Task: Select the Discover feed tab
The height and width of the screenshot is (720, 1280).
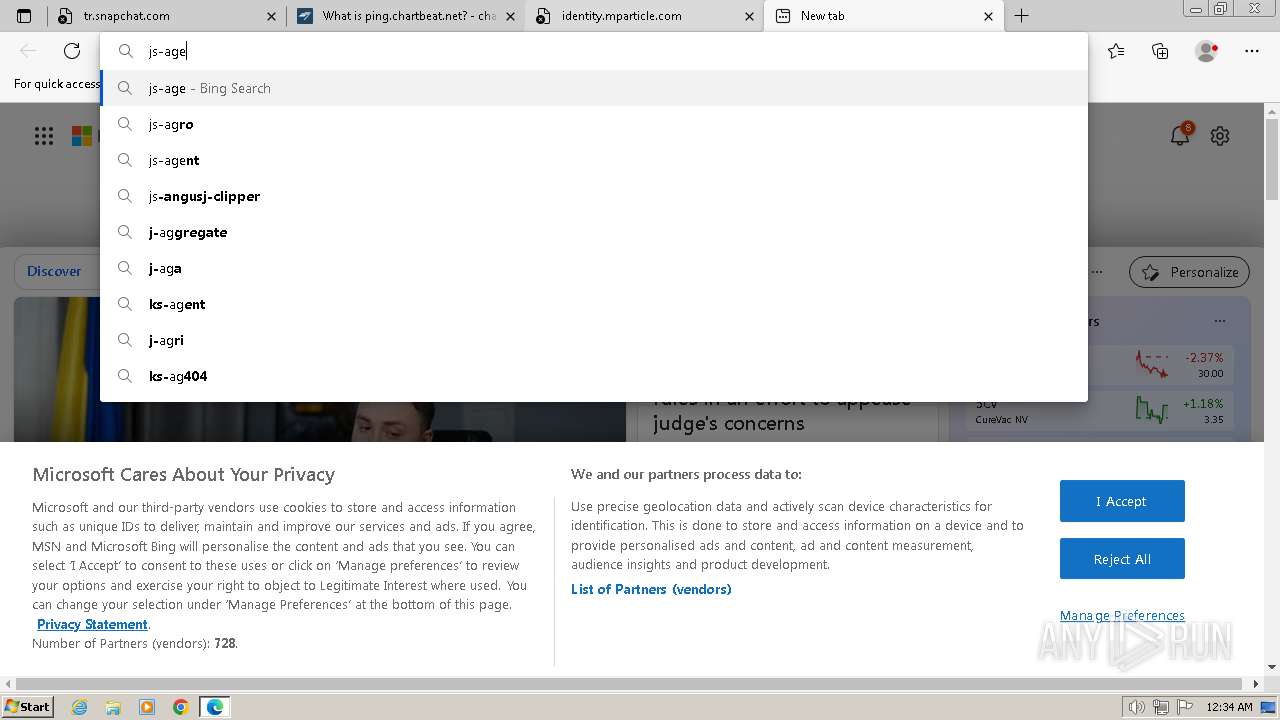Action: tap(54, 271)
